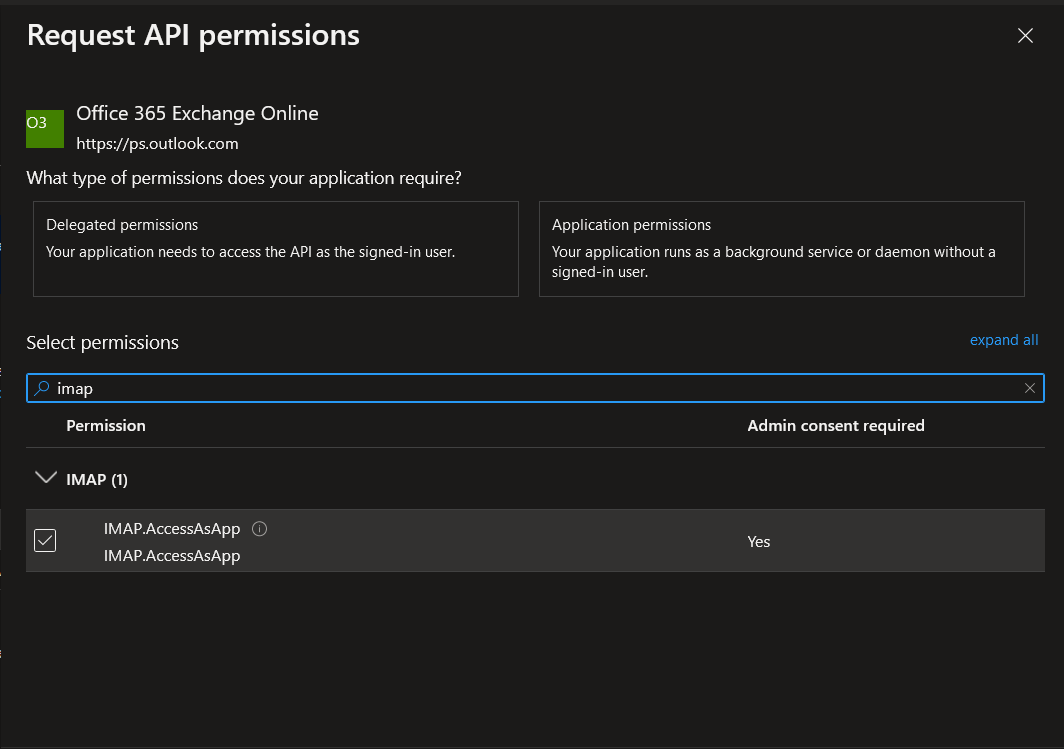The image size is (1064, 749).
Task: Click the permission type question text
Action: [244, 178]
